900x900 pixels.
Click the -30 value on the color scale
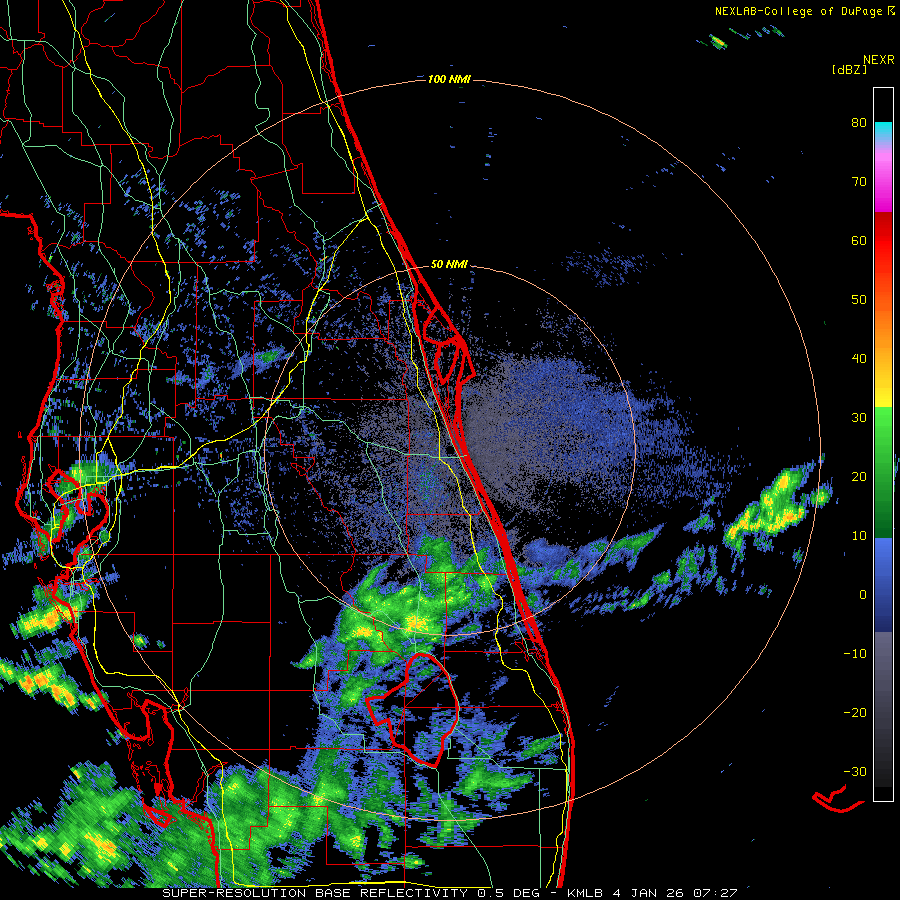tap(855, 771)
